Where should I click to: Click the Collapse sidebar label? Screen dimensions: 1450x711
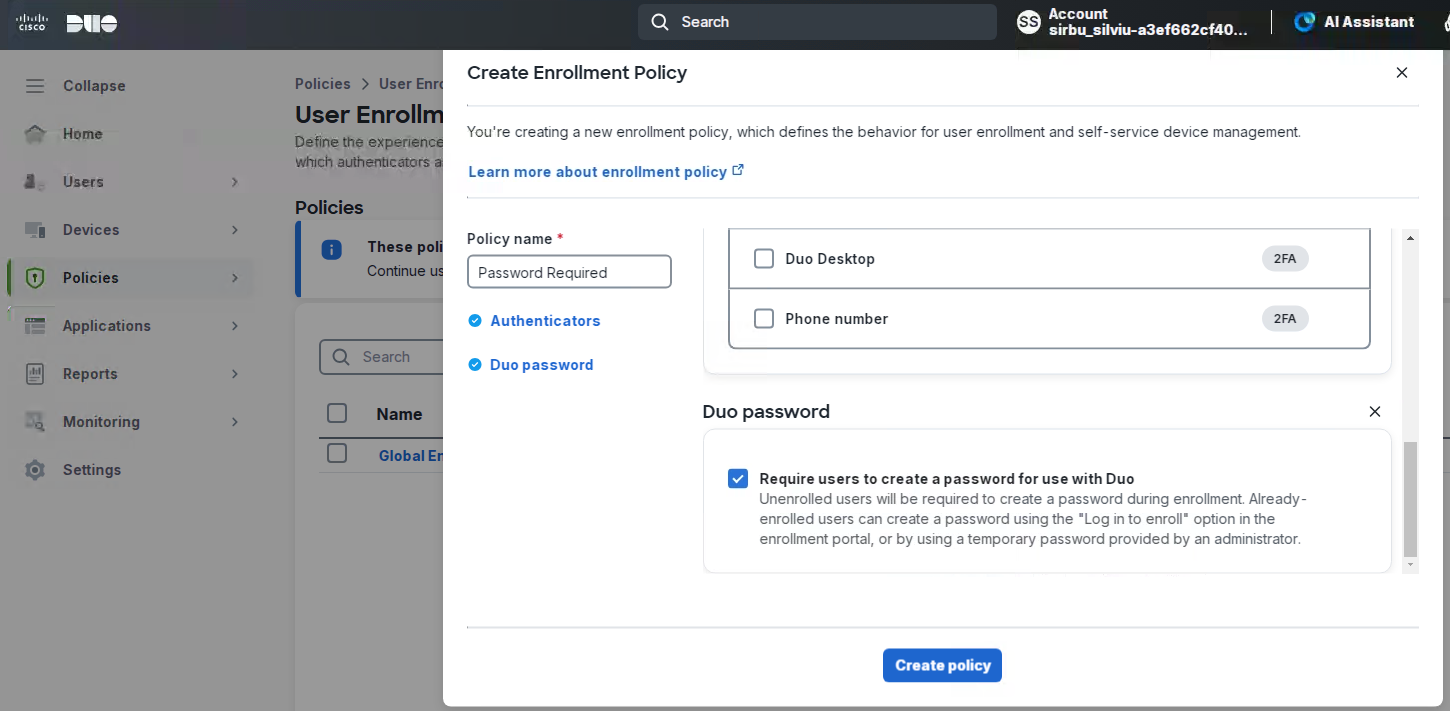click(94, 86)
